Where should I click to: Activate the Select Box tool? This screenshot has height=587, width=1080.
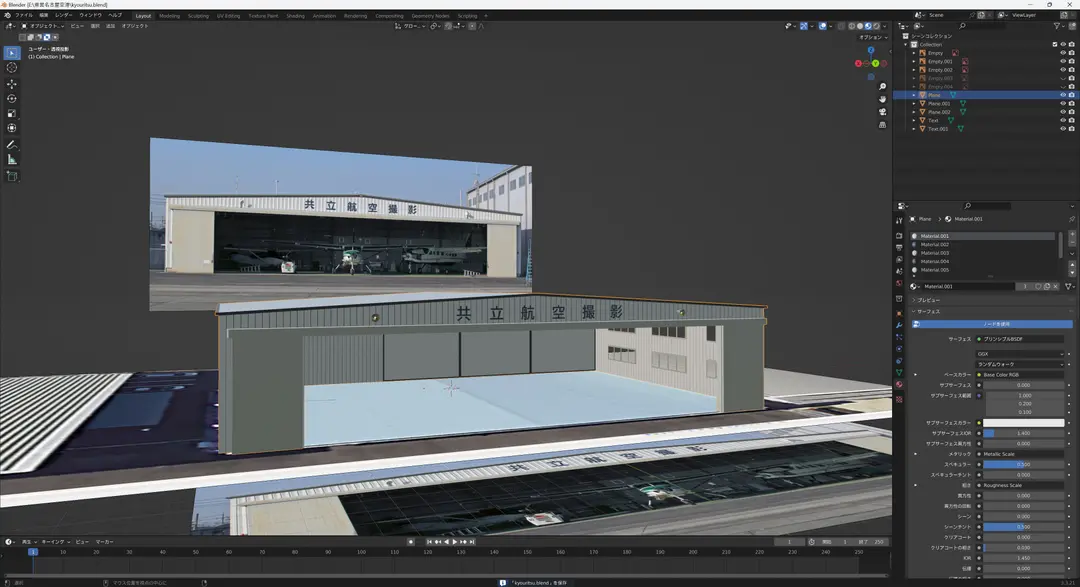12,53
